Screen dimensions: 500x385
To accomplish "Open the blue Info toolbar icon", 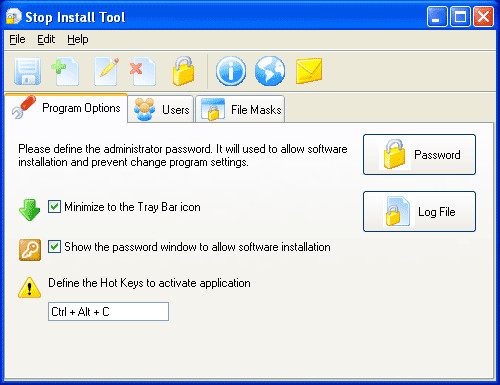I will click(231, 71).
